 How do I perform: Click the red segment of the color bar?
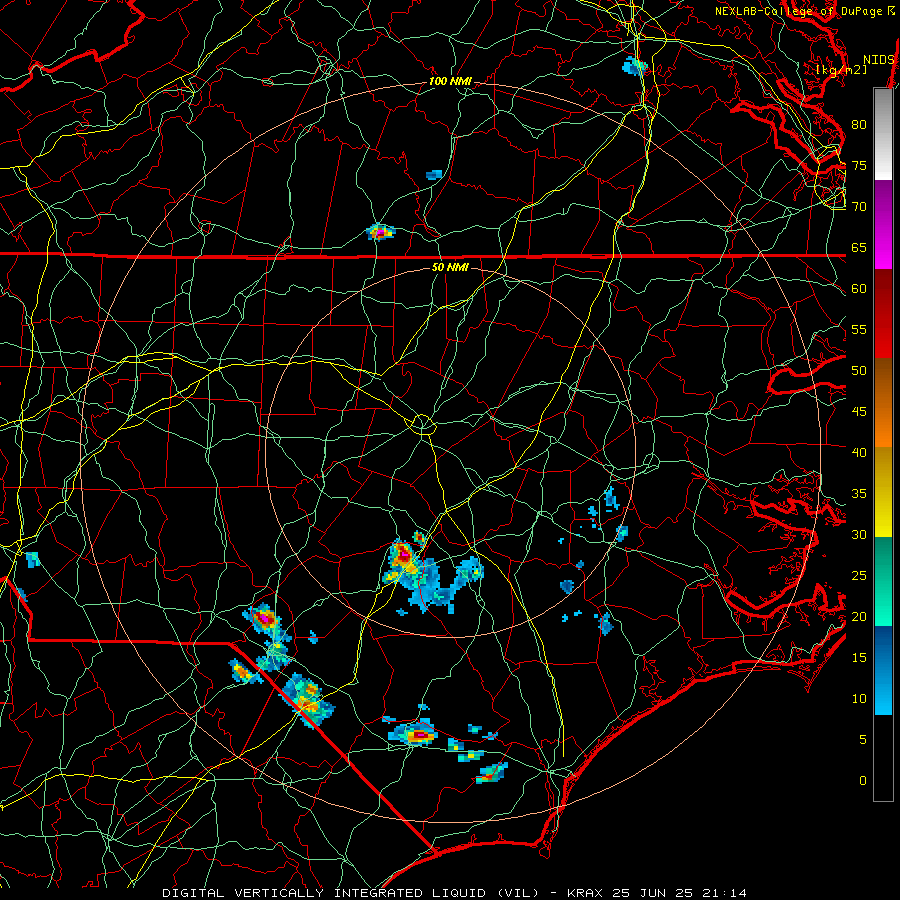click(x=883, y=314)
